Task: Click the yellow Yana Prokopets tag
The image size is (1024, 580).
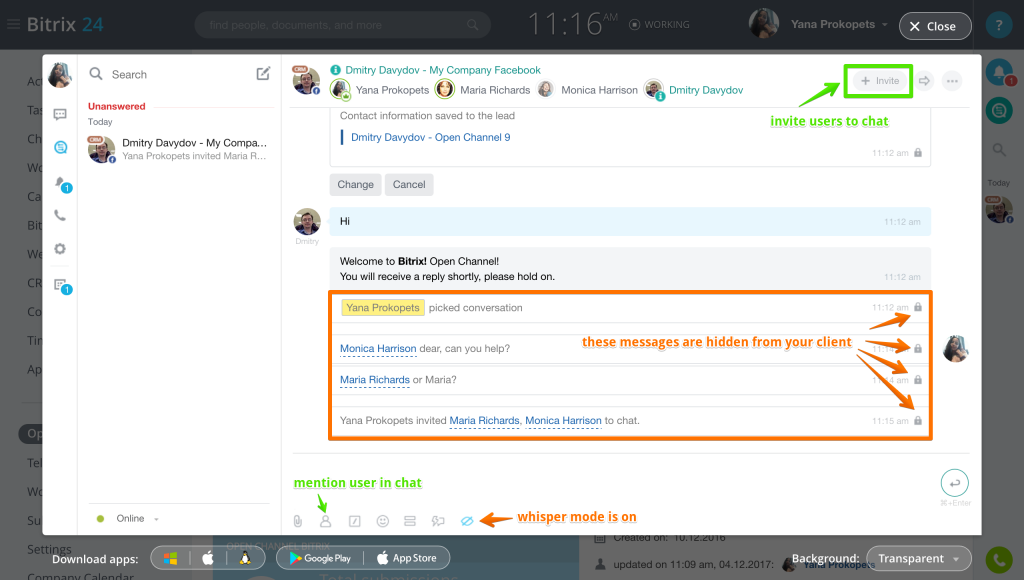Action: click(x=383, y=308)
